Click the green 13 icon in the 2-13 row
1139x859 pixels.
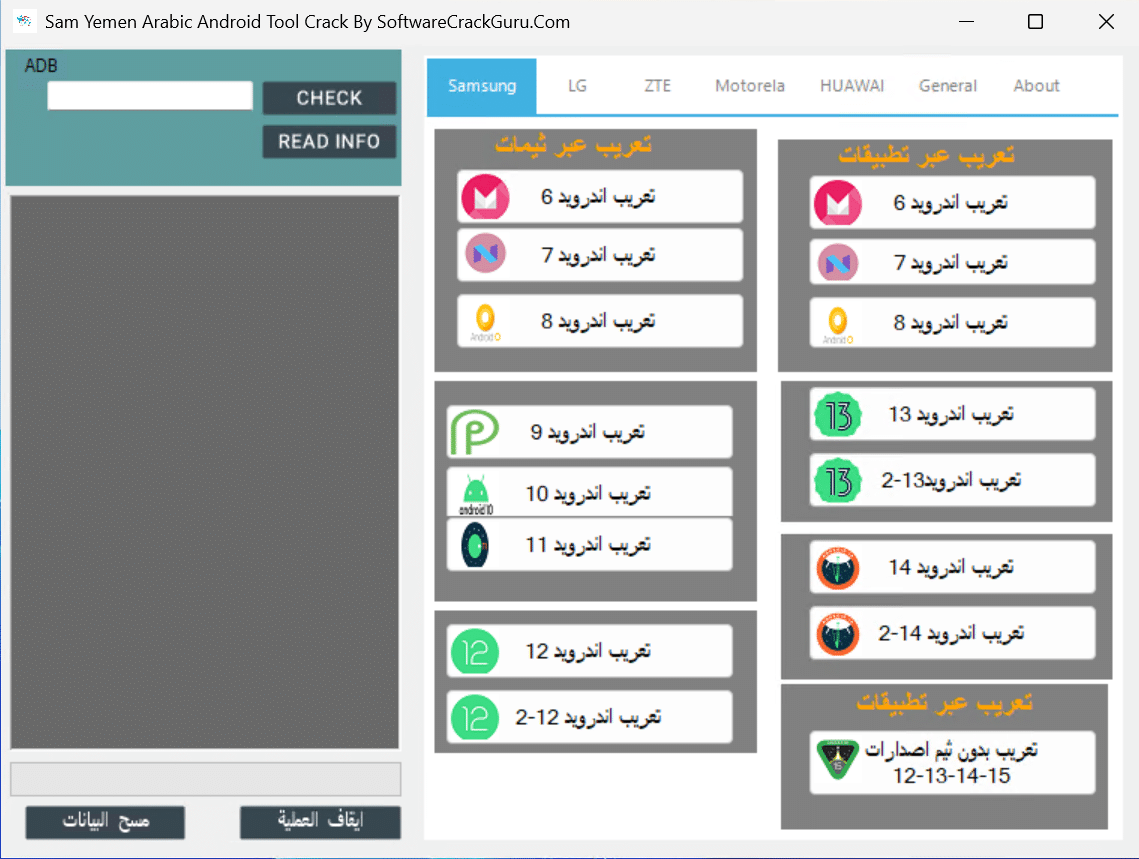(x=838, y=481)
